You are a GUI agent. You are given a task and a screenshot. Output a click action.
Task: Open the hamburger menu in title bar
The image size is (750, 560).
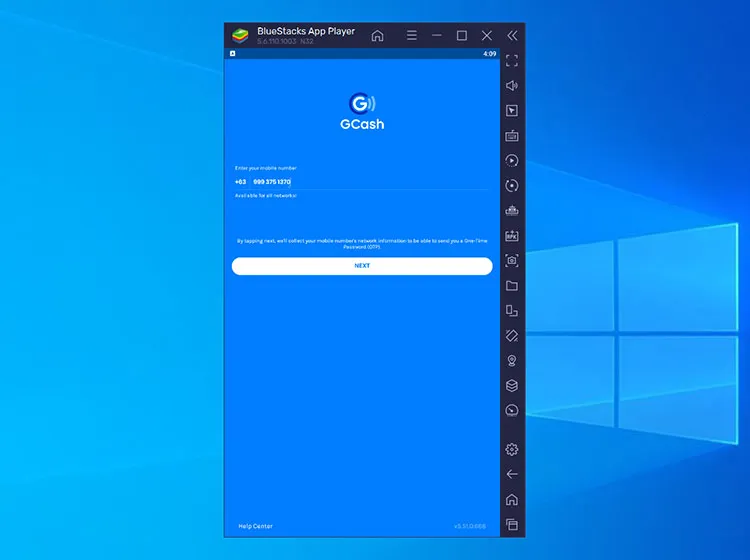(411, 35)
